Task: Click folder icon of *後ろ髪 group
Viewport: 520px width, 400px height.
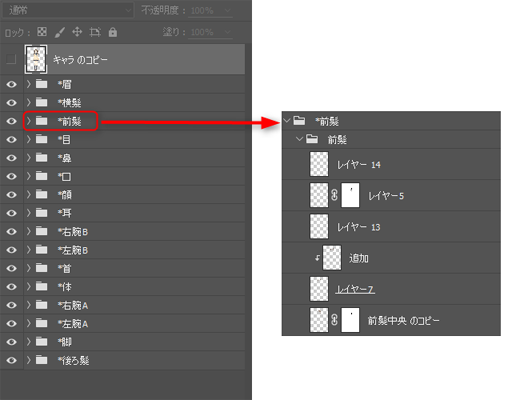Action: point(42,360)
